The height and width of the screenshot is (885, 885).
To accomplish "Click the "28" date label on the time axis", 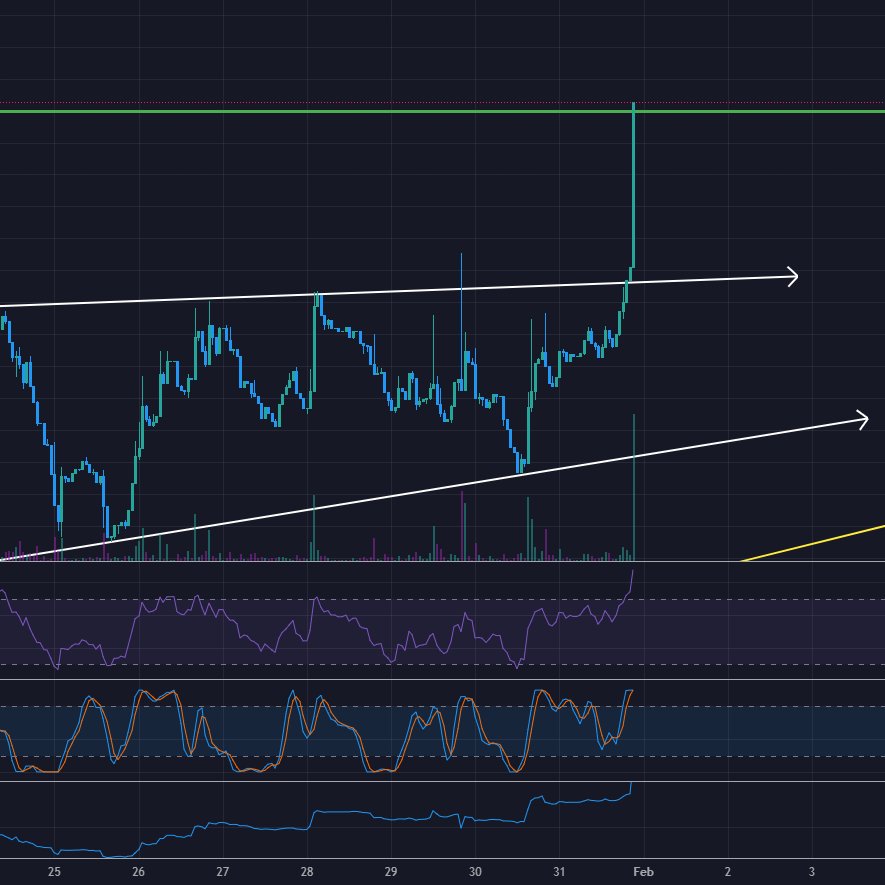I will point(306,871).
